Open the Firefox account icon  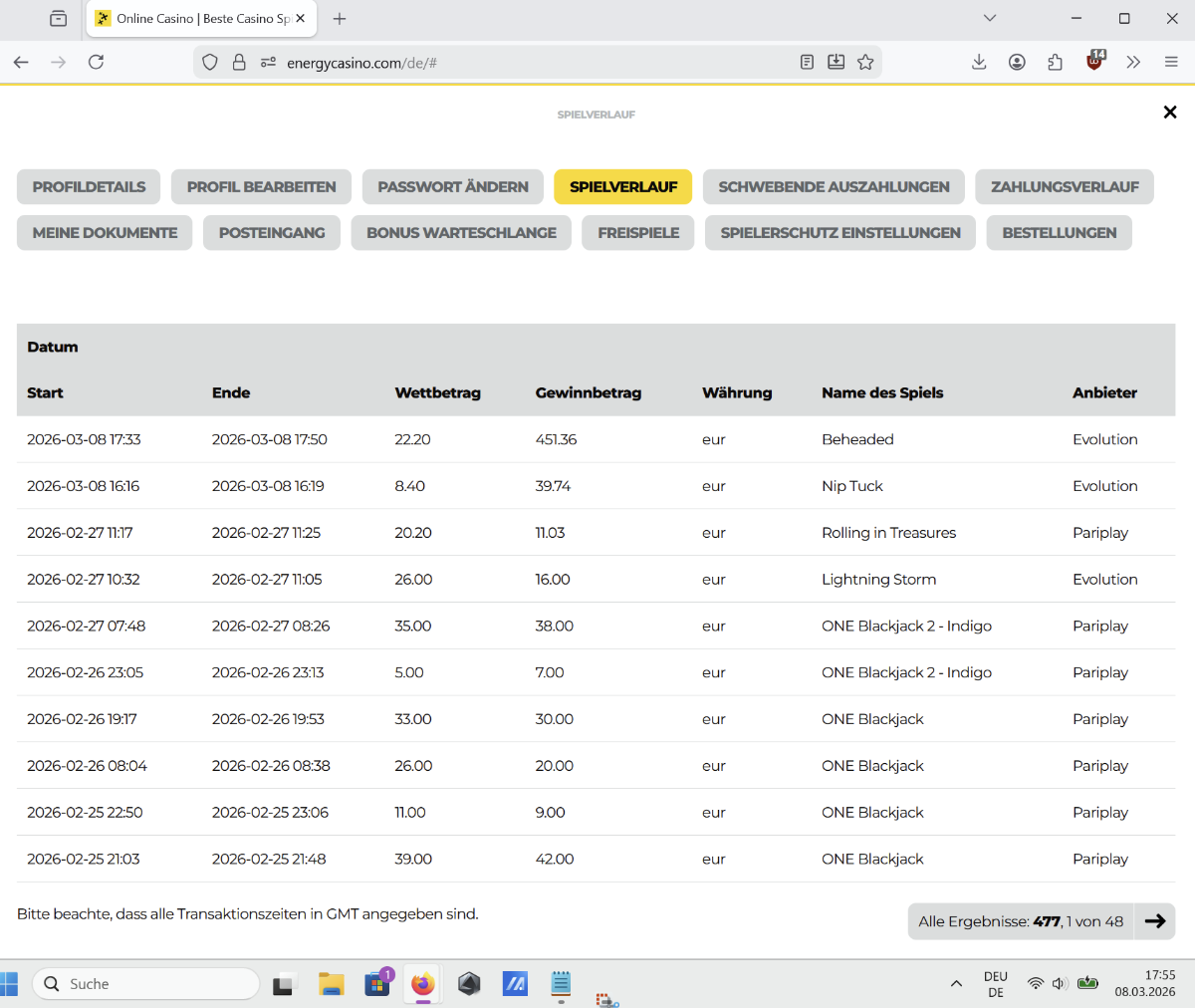point(1017,62)
